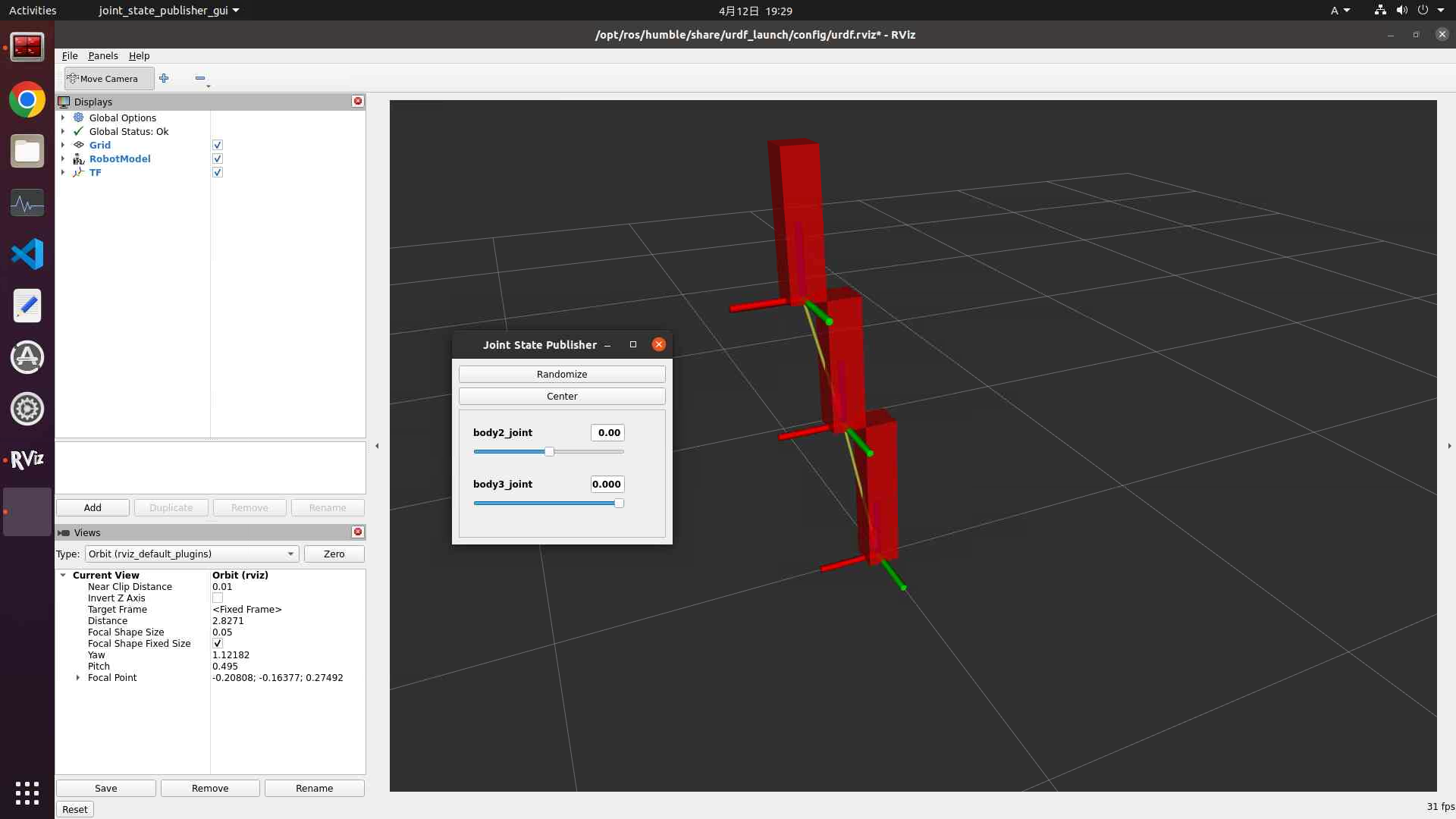Image resolution: width=1456 pixels, height=819 pixels.
Task: Open Google Chrome from dock
Action: click(x=27, y=100)
